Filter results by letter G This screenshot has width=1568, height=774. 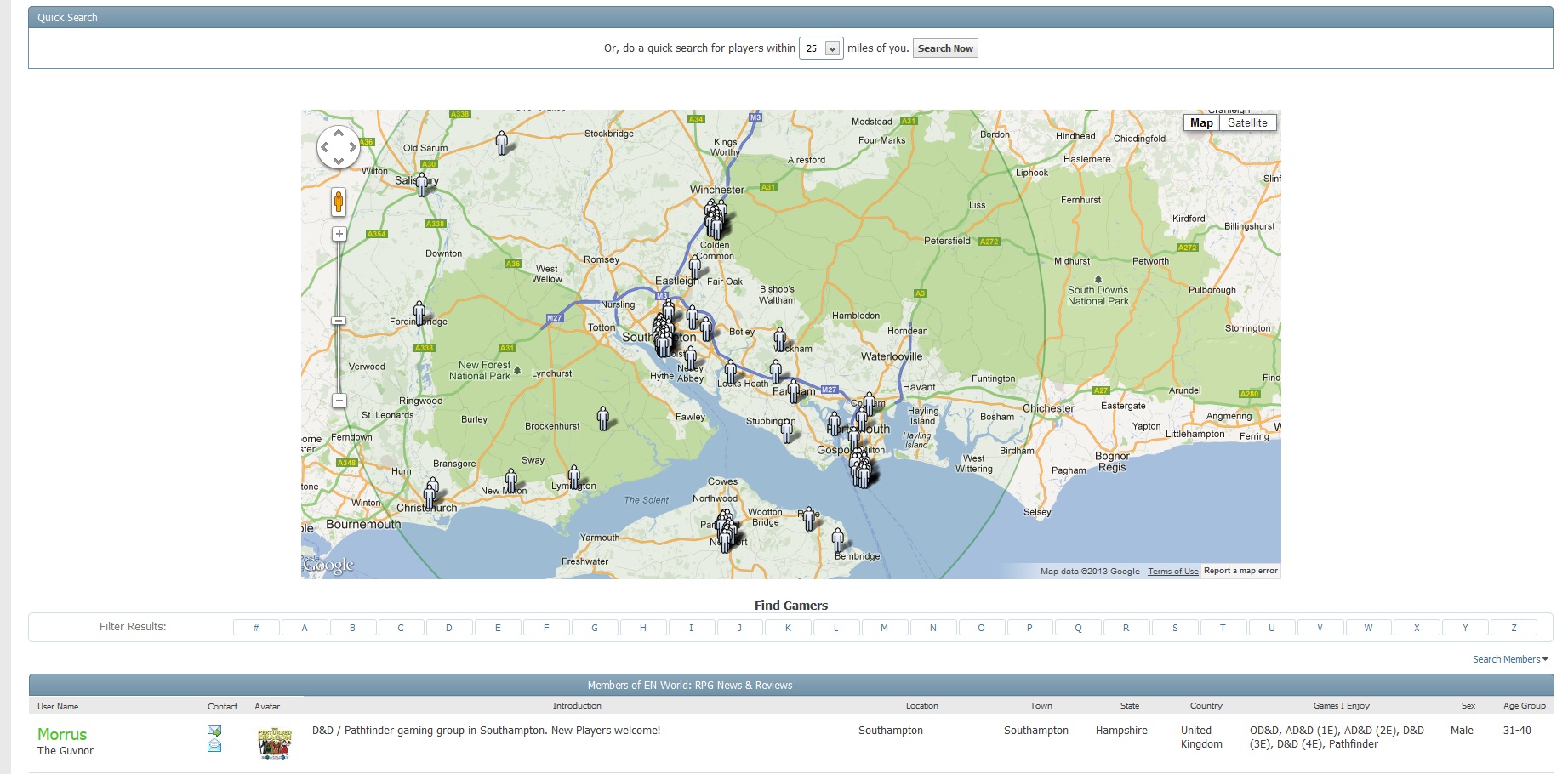[595, 628]
